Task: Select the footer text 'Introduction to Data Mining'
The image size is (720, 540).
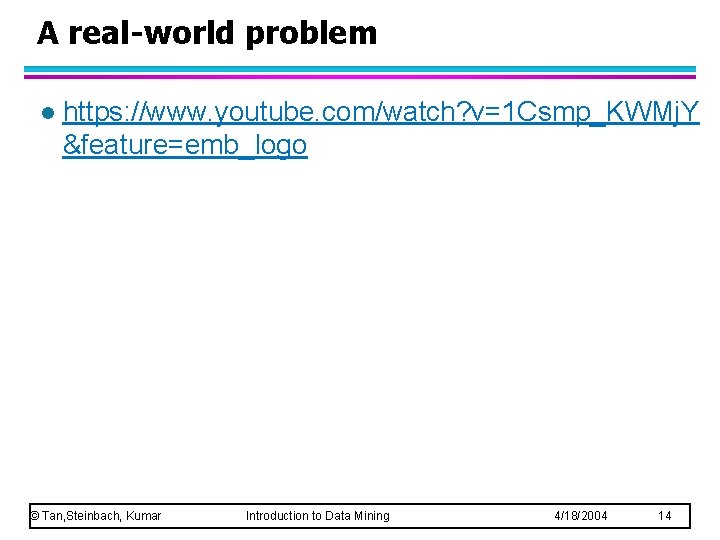Action: 318,516
